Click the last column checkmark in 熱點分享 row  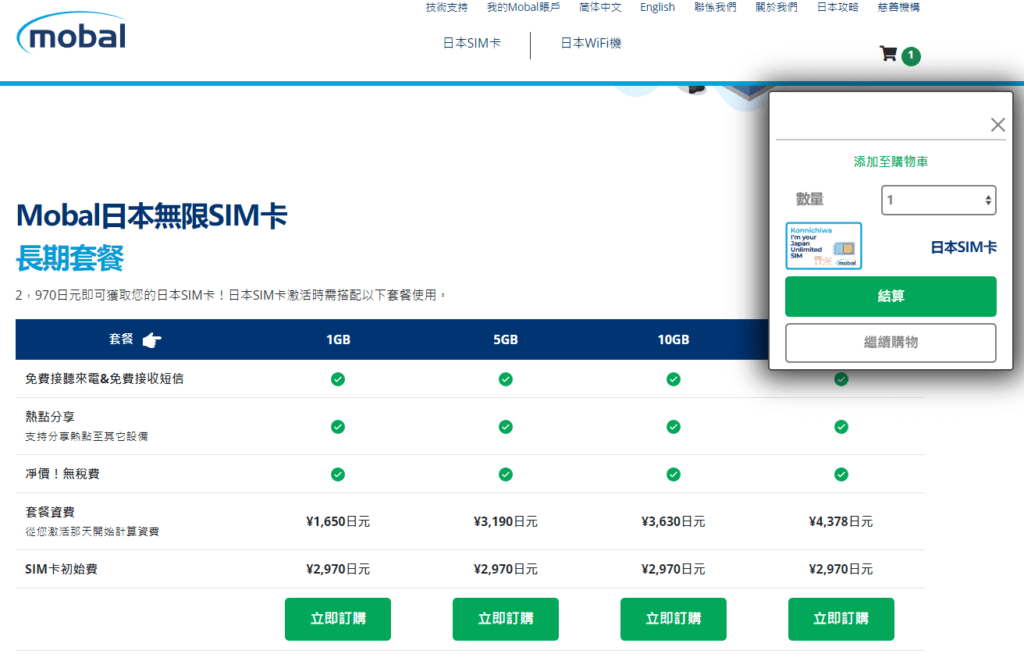pyautogui.click(x=841, y=427)
